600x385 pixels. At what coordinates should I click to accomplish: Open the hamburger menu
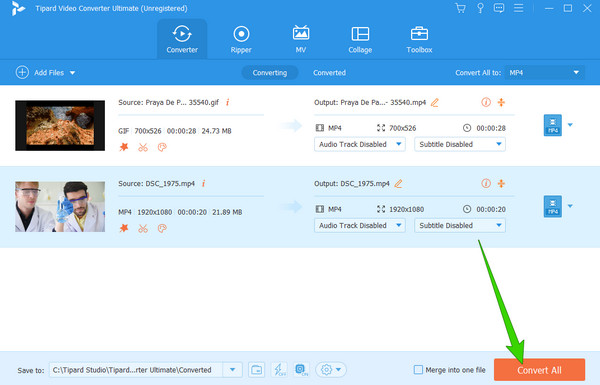(x=518, y=8)
